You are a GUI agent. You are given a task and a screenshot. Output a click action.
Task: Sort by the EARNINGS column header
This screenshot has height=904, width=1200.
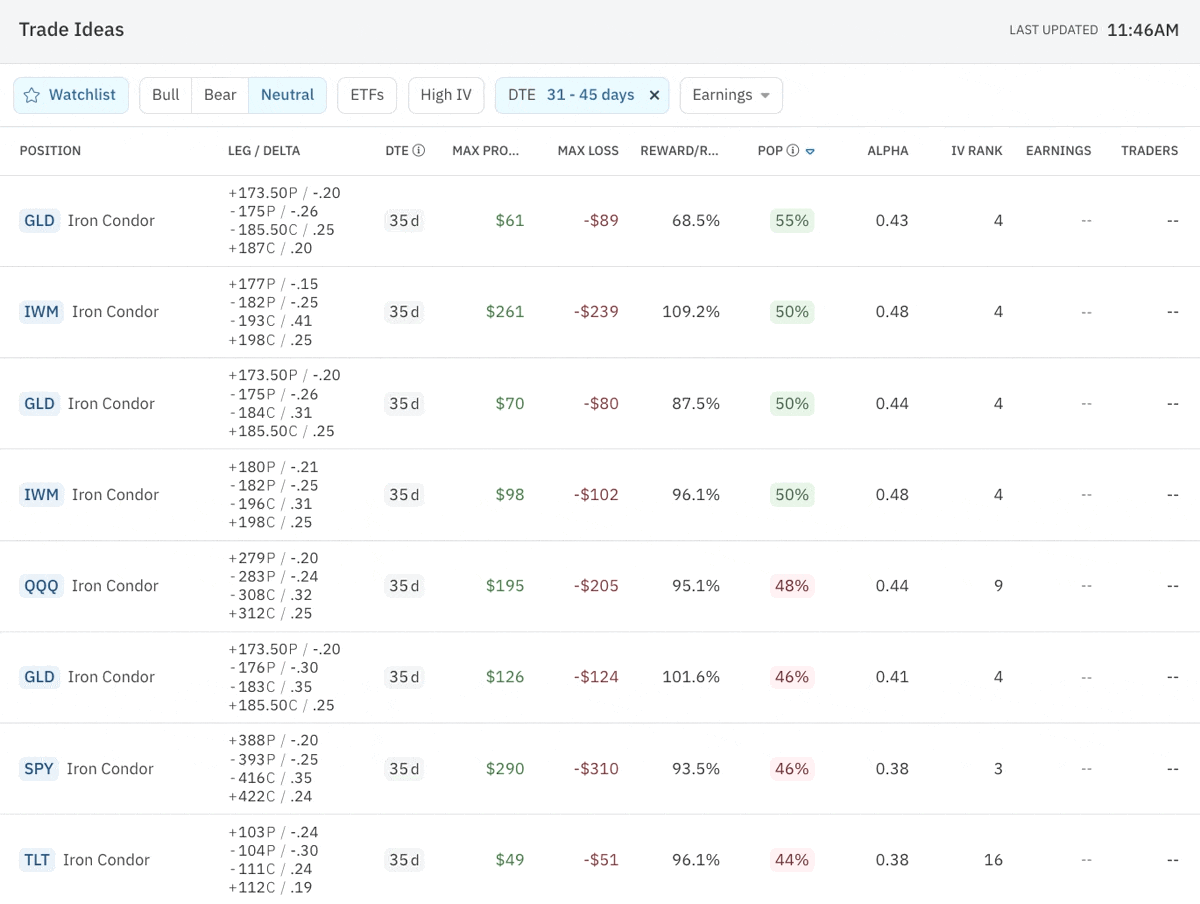pyautogui.click(x=1058, y=151)
